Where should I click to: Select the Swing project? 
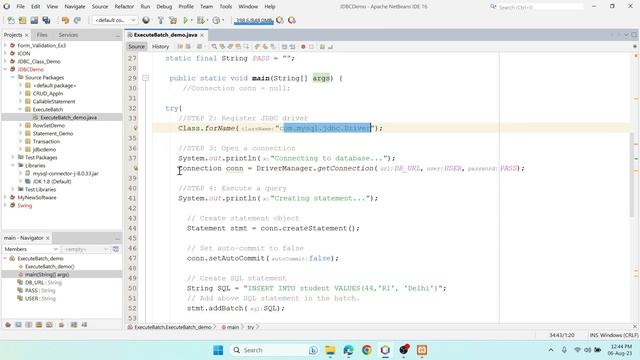click(24, 206)
